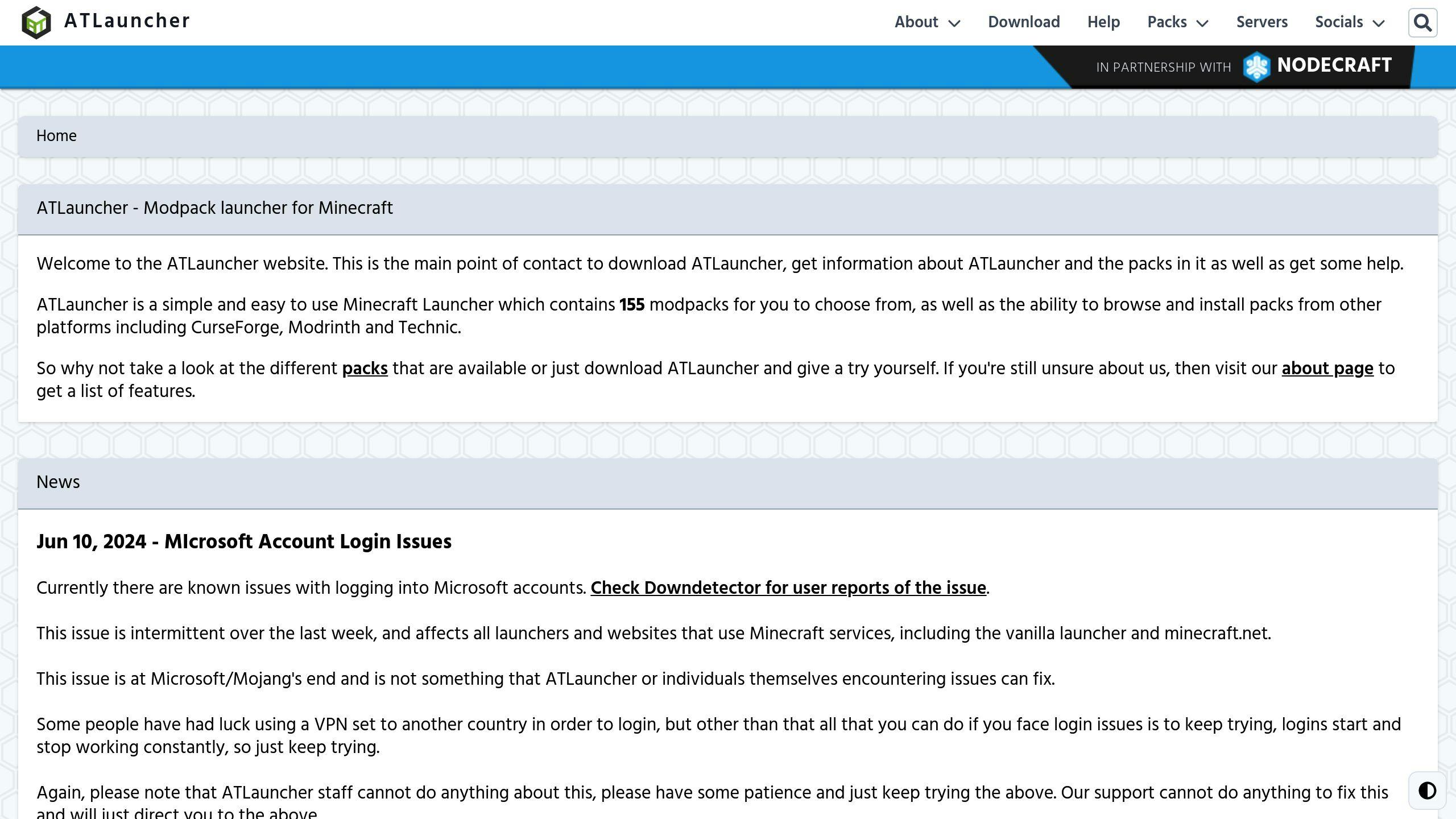Expand the Packs dropdown menu
The height and width of the screenshot is (819, 1456).
click(1178, 22)
